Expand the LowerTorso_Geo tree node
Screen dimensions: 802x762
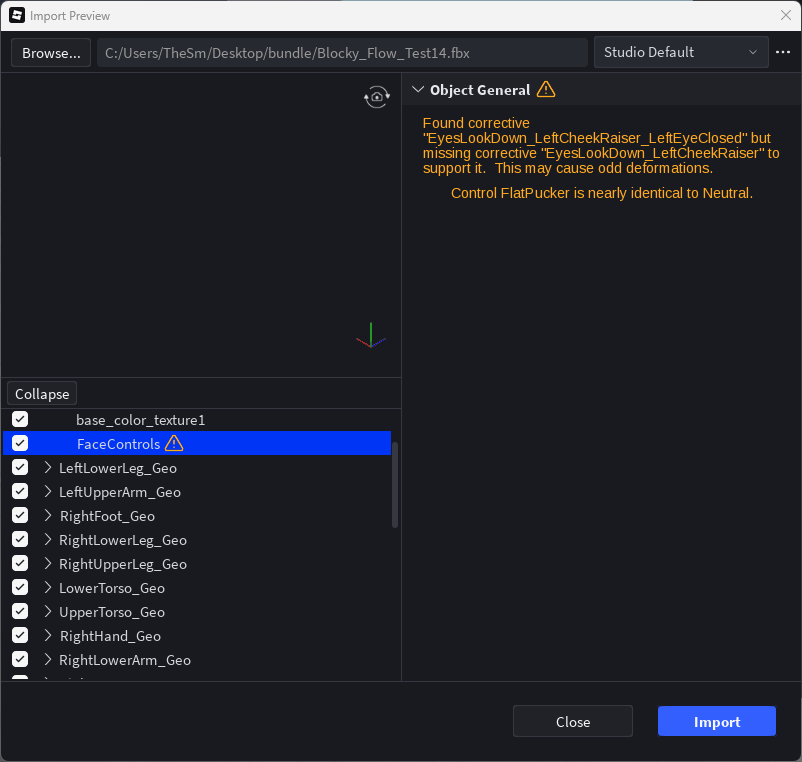(48, 588)
